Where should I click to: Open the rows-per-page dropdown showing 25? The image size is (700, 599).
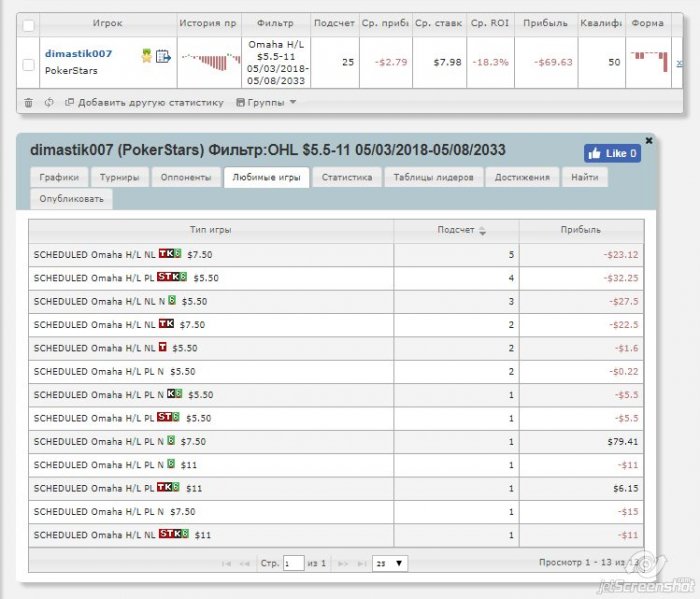click(x=390, y=563)
